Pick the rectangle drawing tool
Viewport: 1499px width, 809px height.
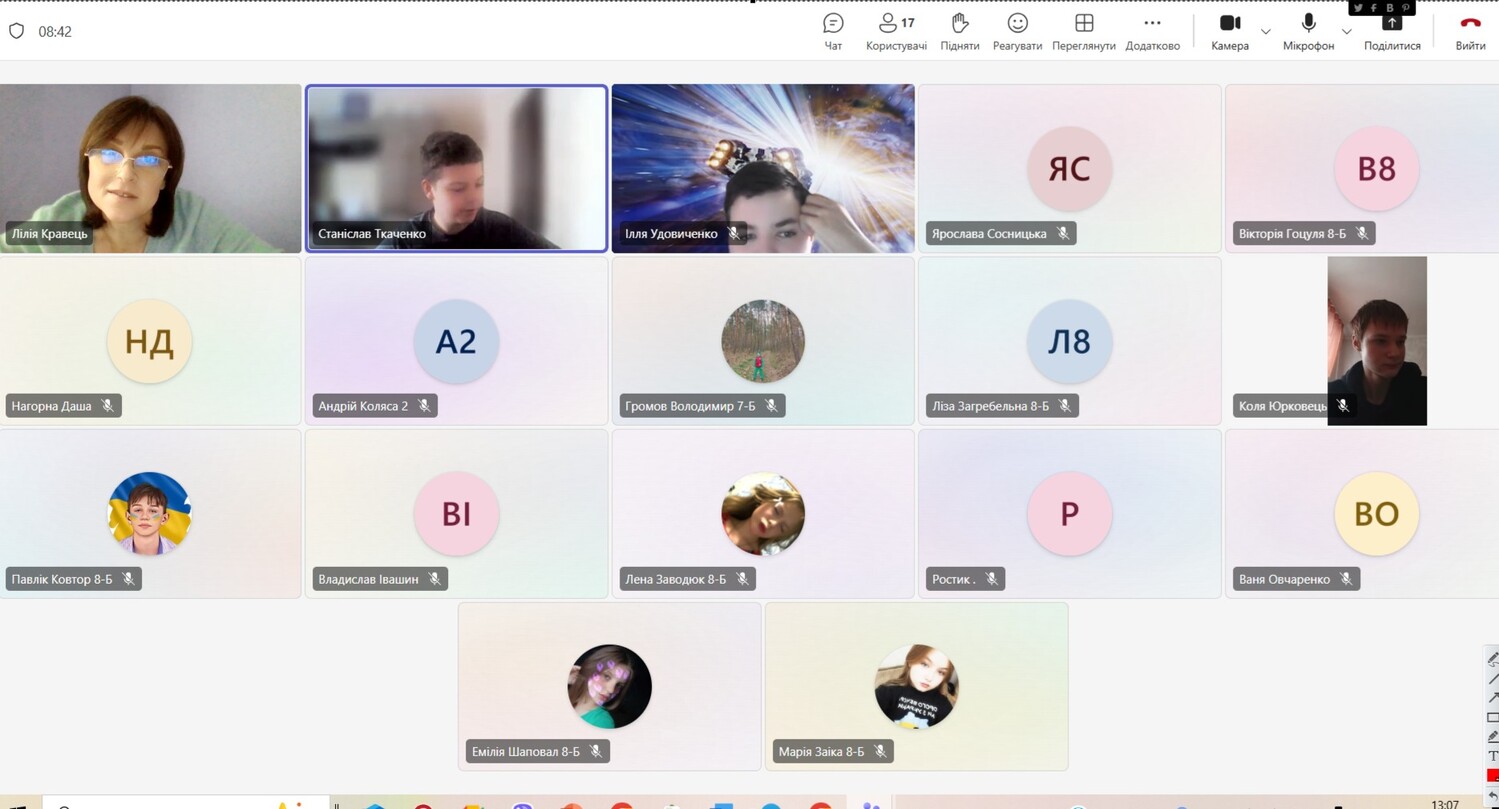tap(1493, 717)
